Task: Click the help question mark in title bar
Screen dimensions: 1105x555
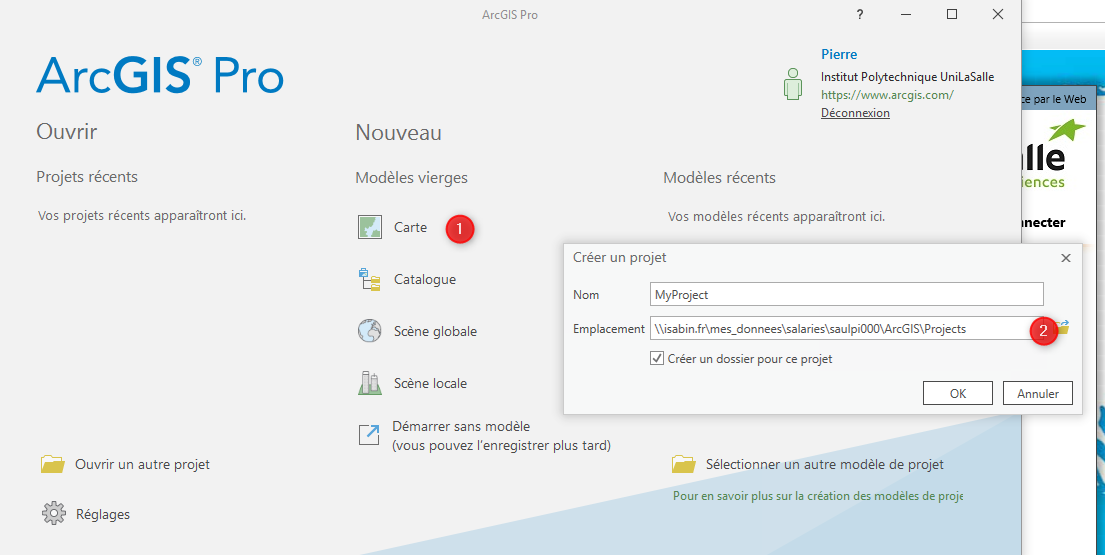Action: (x=860, y=14)
